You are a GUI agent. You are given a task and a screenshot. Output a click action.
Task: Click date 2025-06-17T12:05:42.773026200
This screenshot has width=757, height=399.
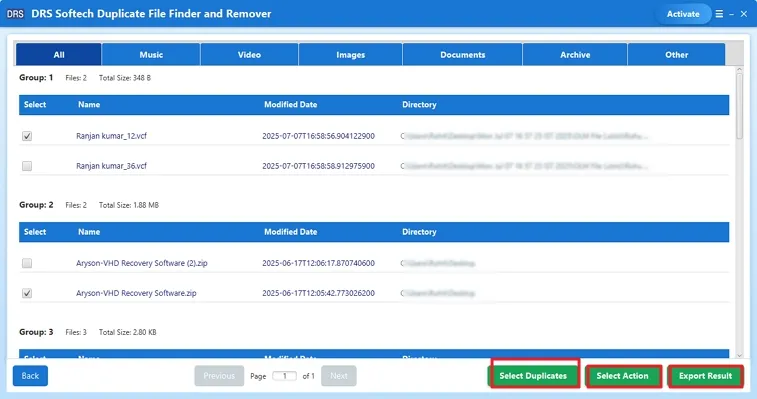319,293
